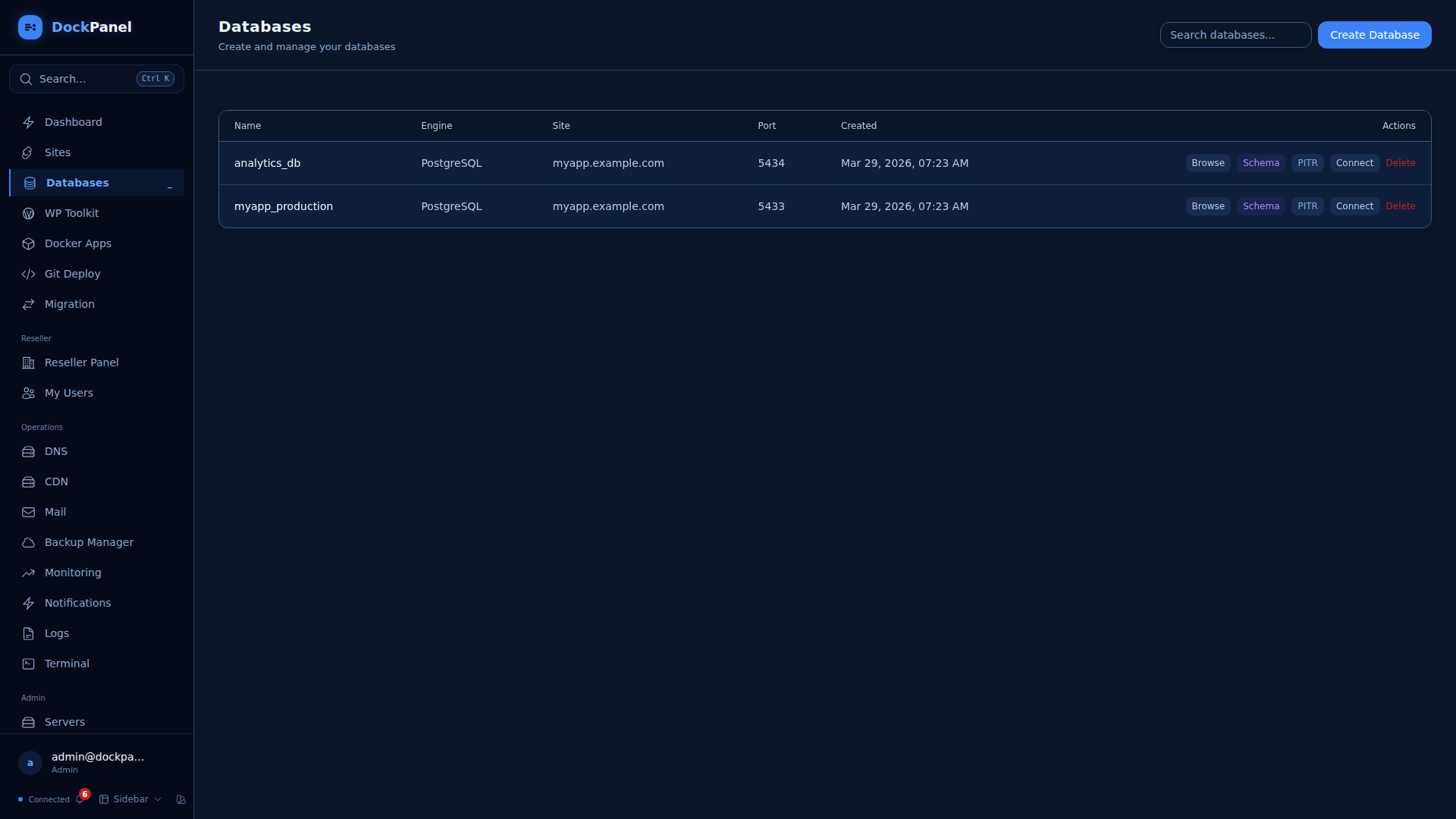The image size is (1456, 819).
Task: Click the Notifications lightning icon in sidebar
Action: point(28,603)
